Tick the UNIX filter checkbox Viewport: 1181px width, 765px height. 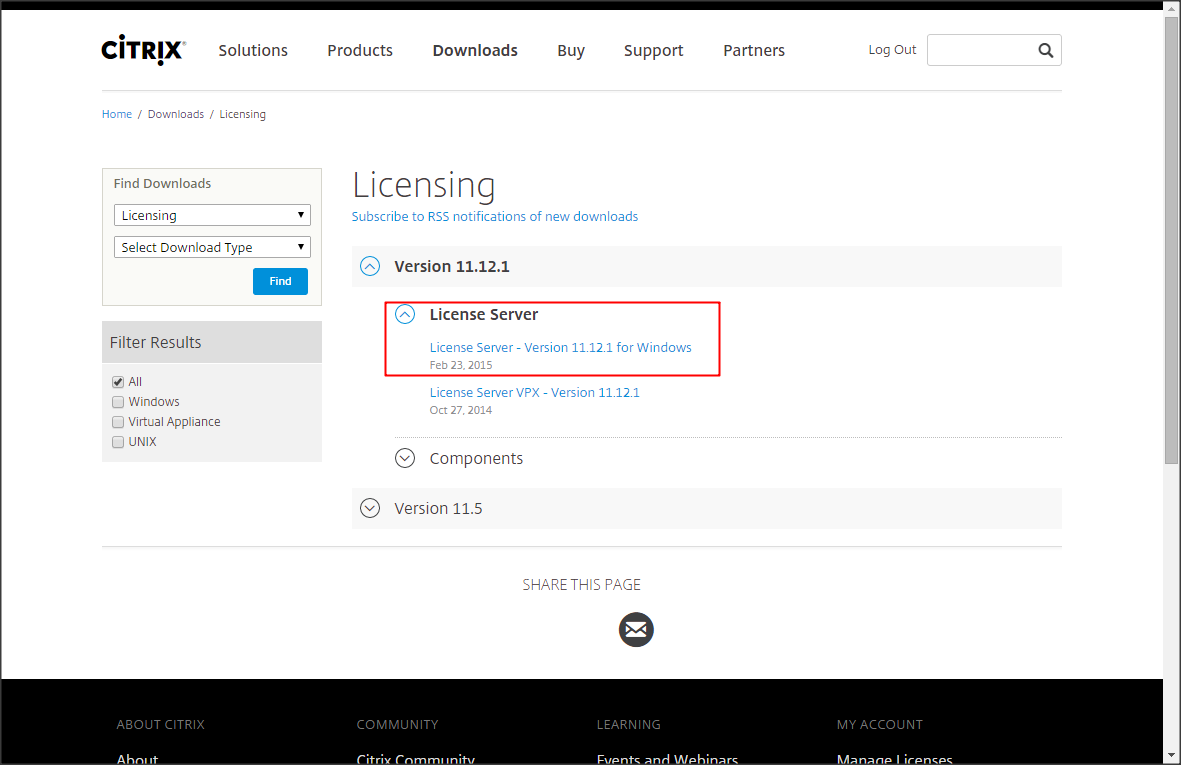(118, 442)
